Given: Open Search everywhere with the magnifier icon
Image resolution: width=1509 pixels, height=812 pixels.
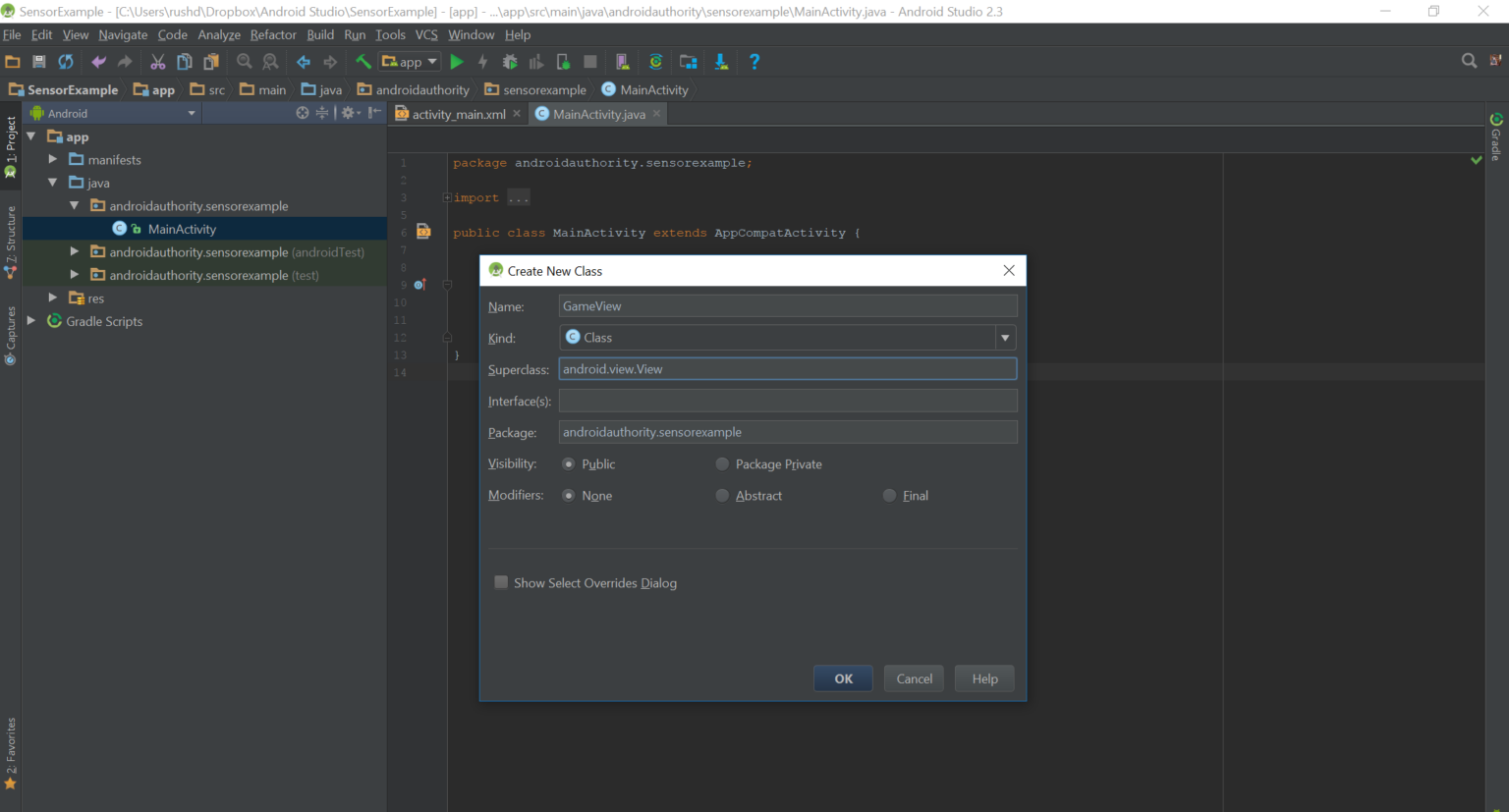Looking at the screenshot, I should coord(1468,60).
